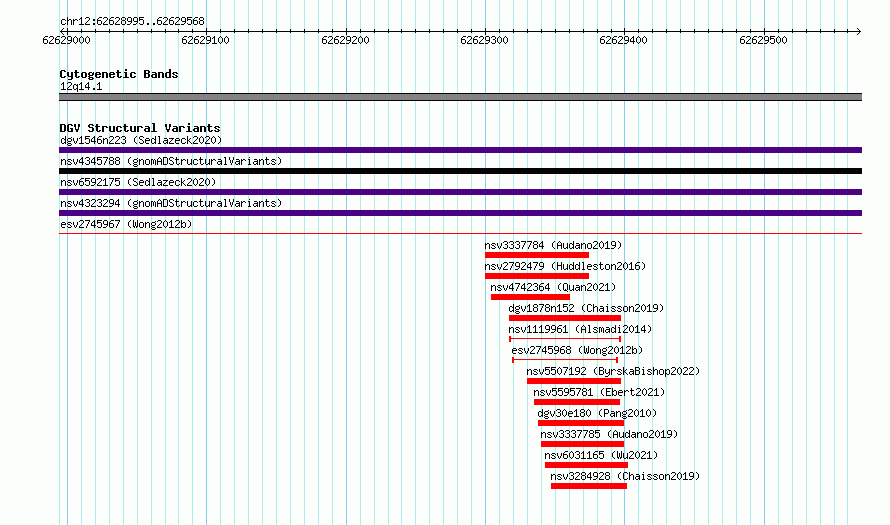Viewport: 890px width, 525px height.
Task: Open variant nsv2792479 (Huddleston2016) label
Action: pyautogui.click(x=565, y=266)
